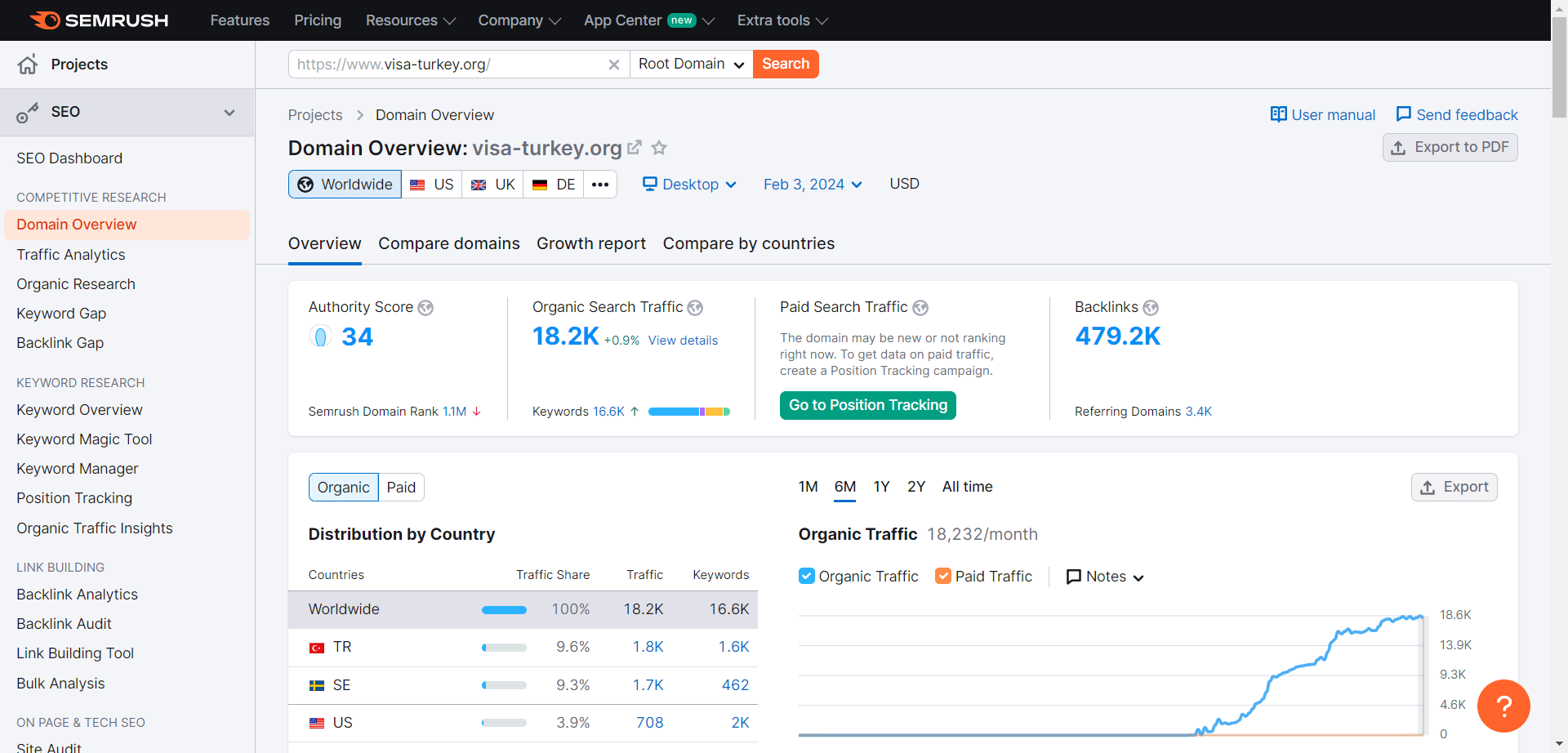Click the Keywords up arrow icon
The height and width of the screenshot is (753, 1568).
635,412
